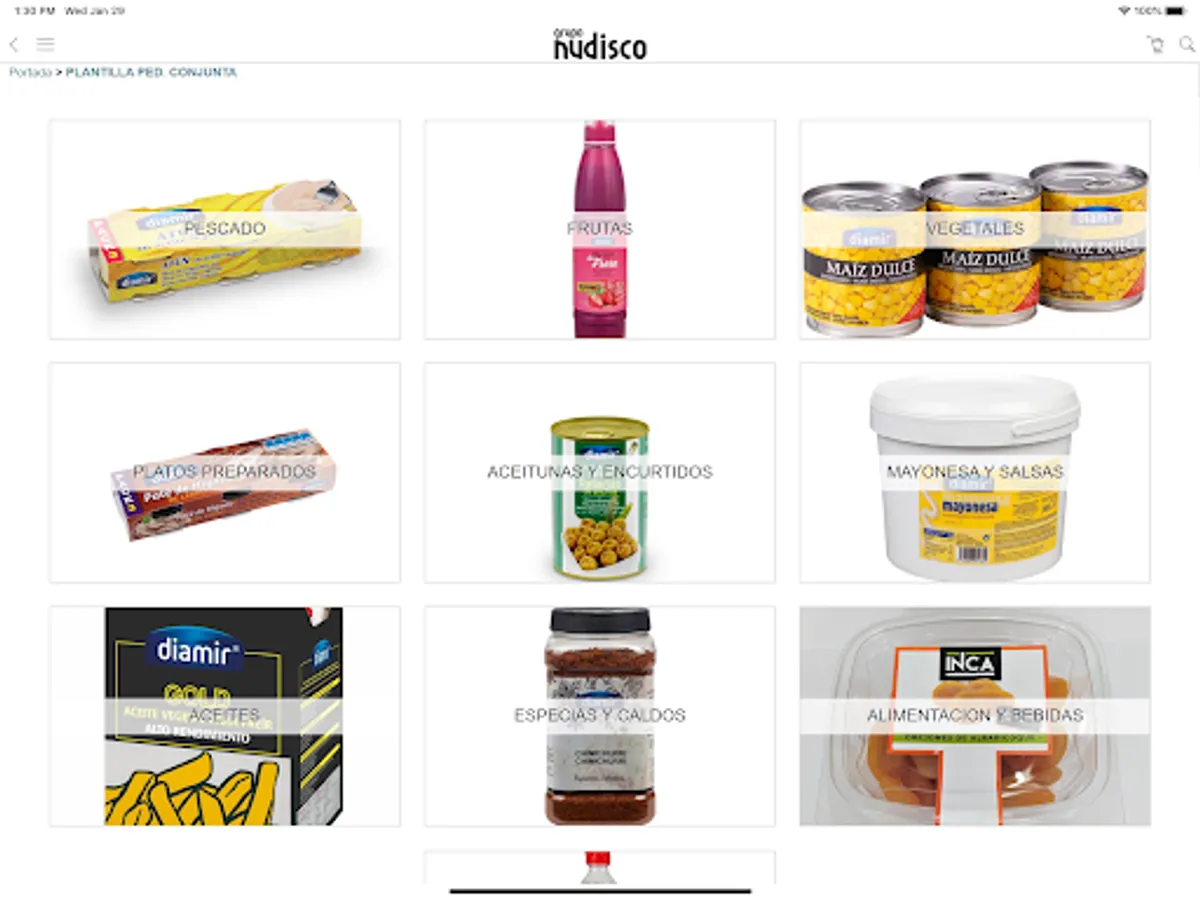Screen dimensions: 1200x900
Task: Tap the grupo nudisco logo
Action: (600, 43)
